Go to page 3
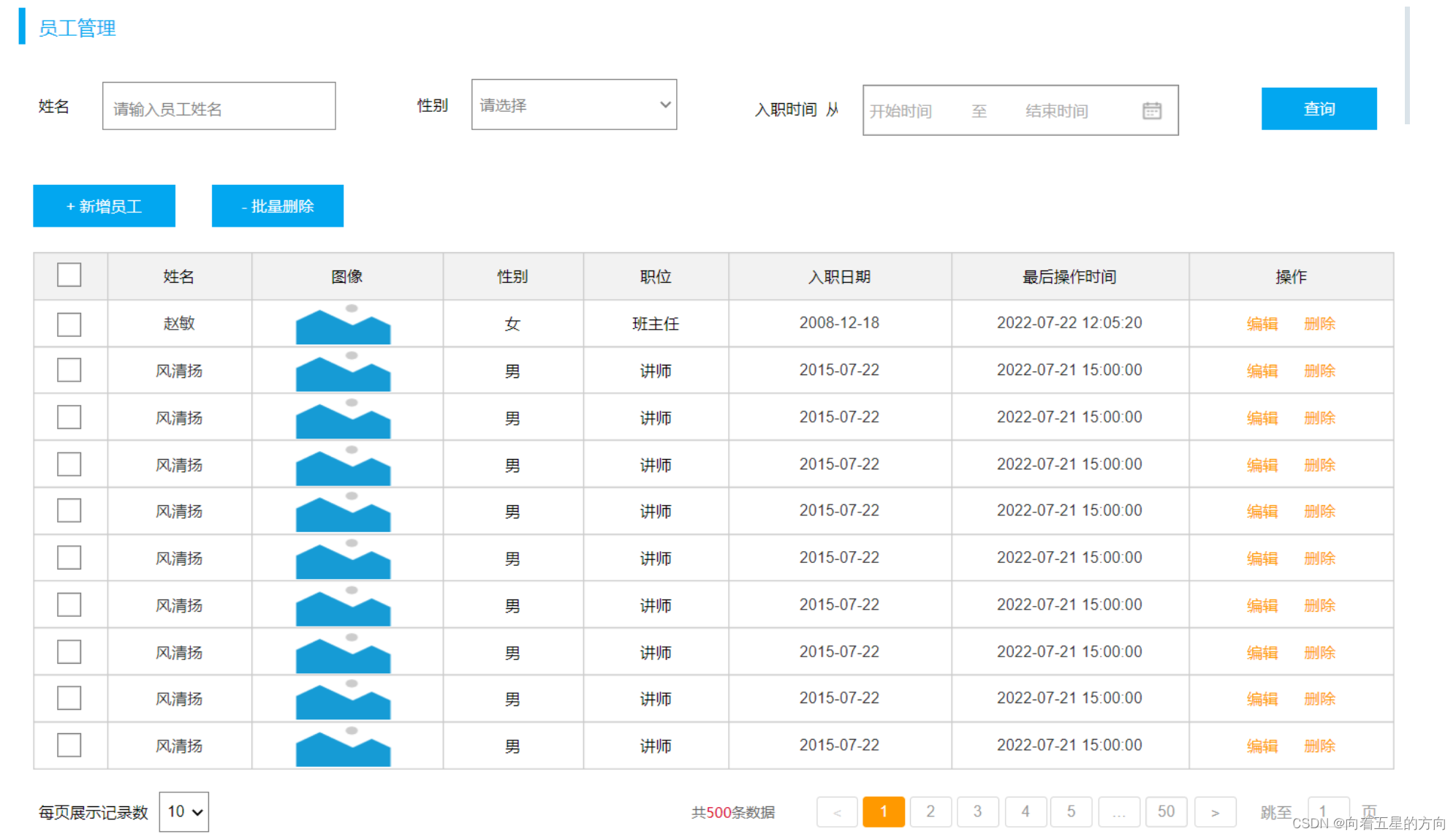This screenshot has height=837, width=1456. (977, 811)
